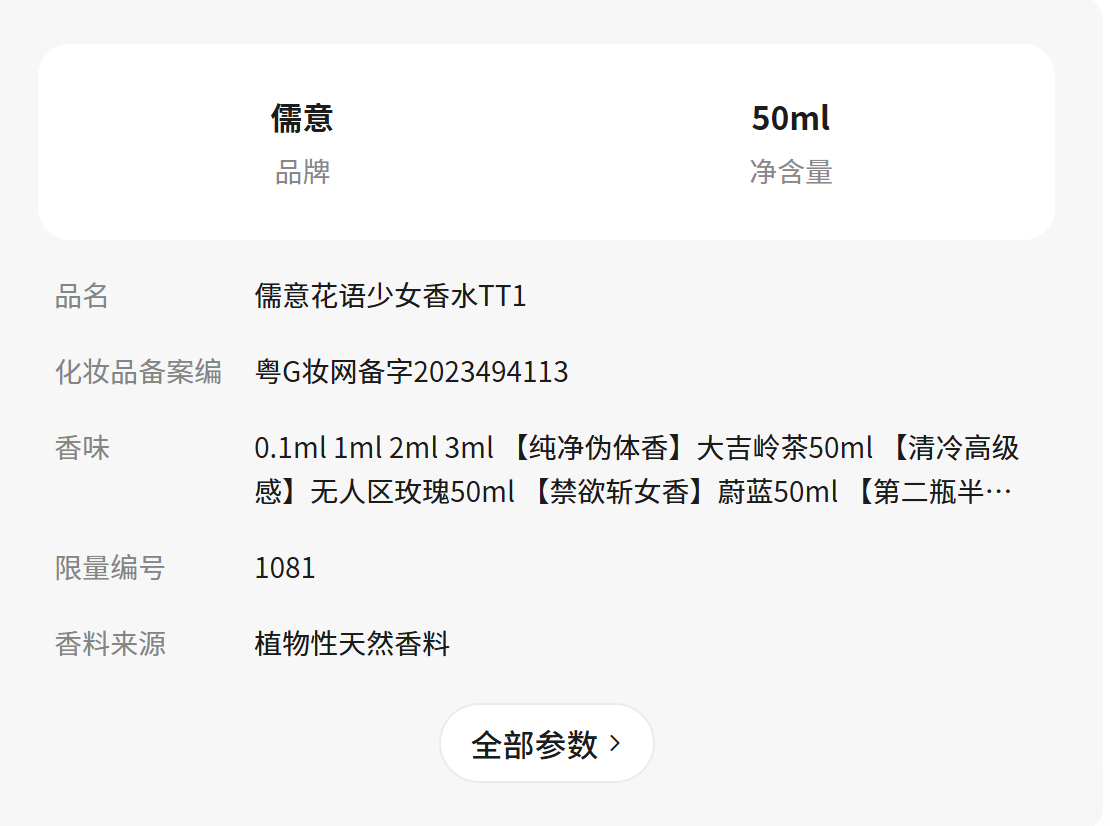Click the chevron arrow beside 全部参数
This screenshot has width=1110, height=826.
tap(615, 744)
